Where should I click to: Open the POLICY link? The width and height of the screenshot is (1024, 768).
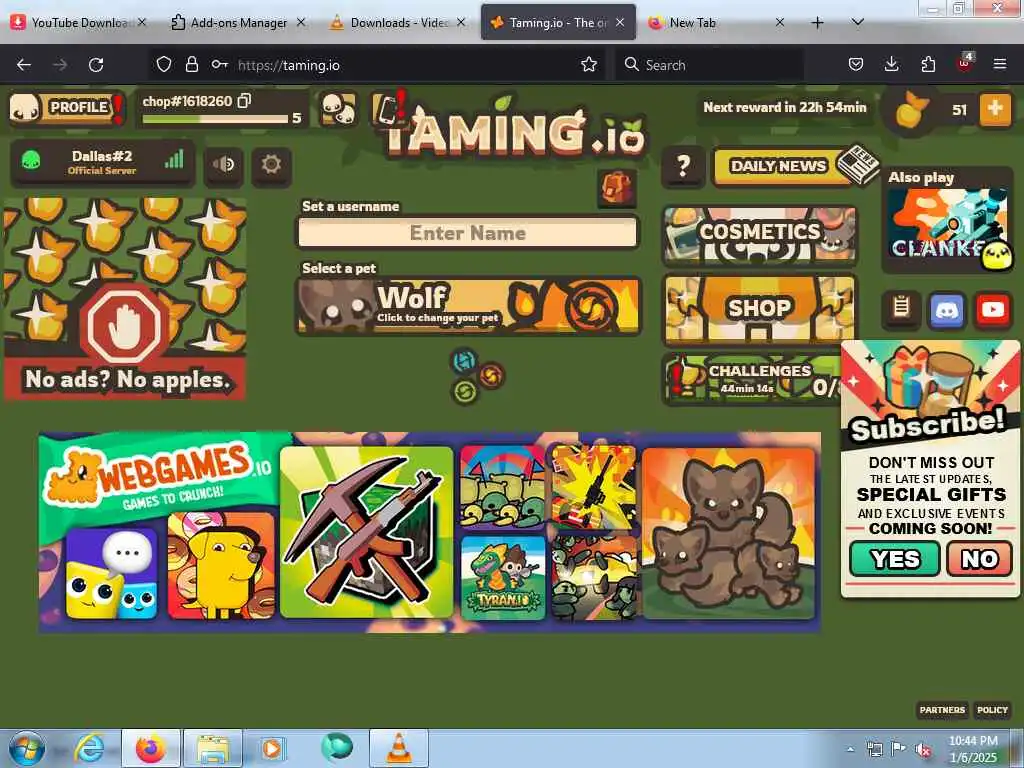992,710
